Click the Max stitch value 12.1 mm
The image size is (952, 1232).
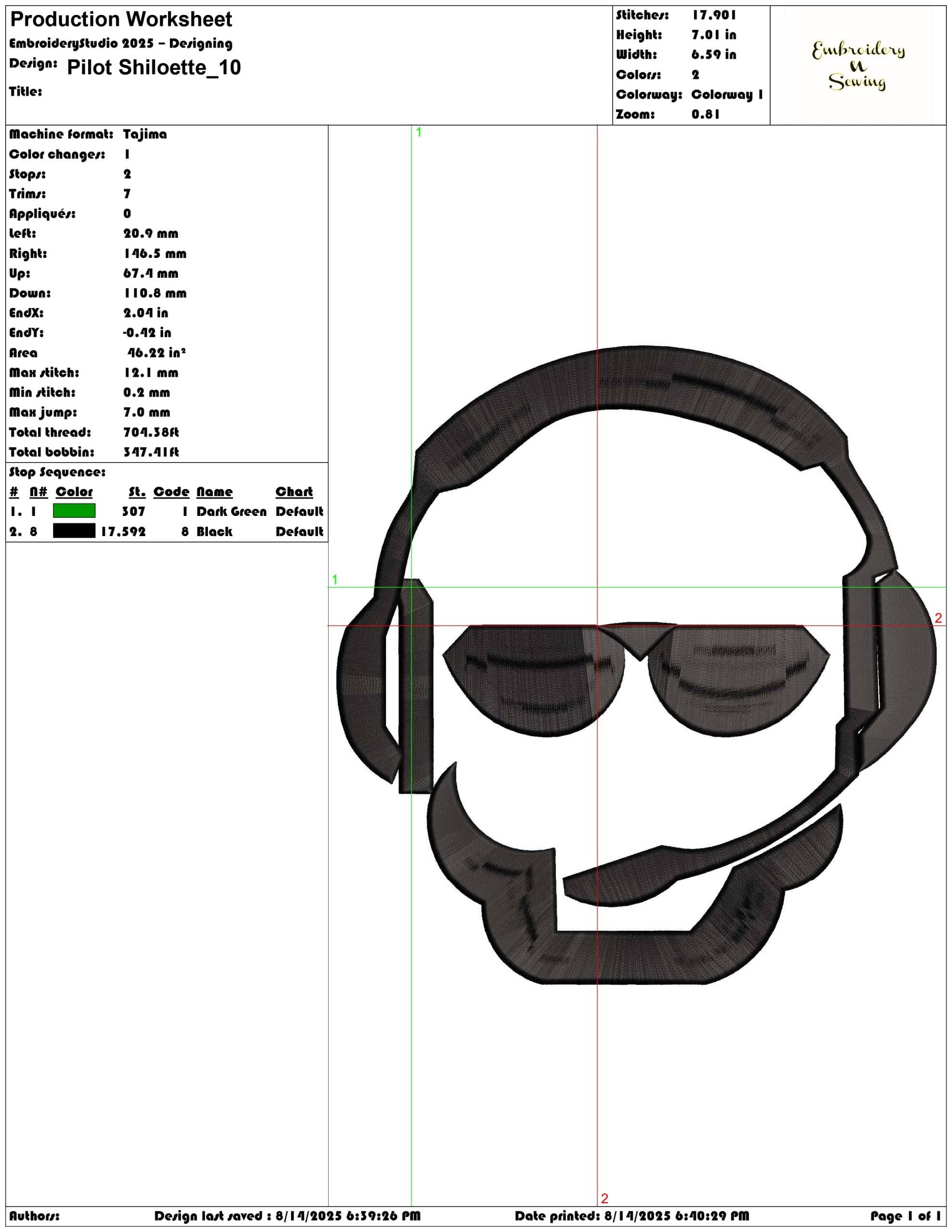(151, 372)
